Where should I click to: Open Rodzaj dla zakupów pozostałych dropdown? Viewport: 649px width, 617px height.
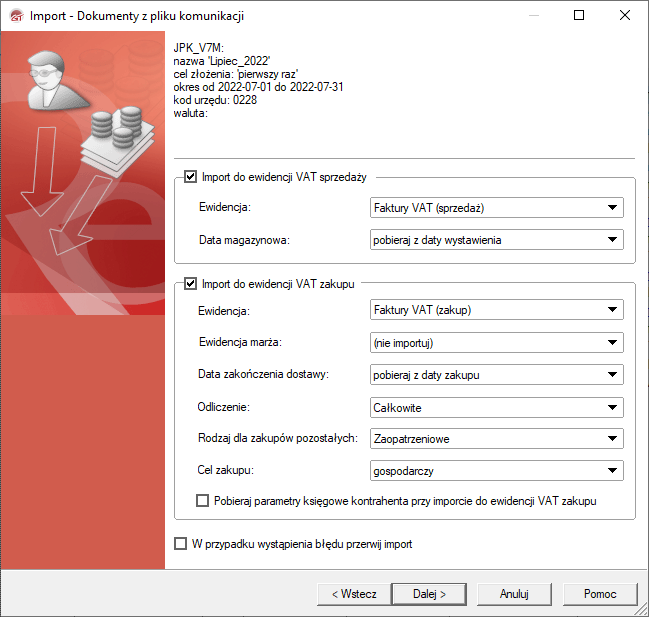coord(497,438)
